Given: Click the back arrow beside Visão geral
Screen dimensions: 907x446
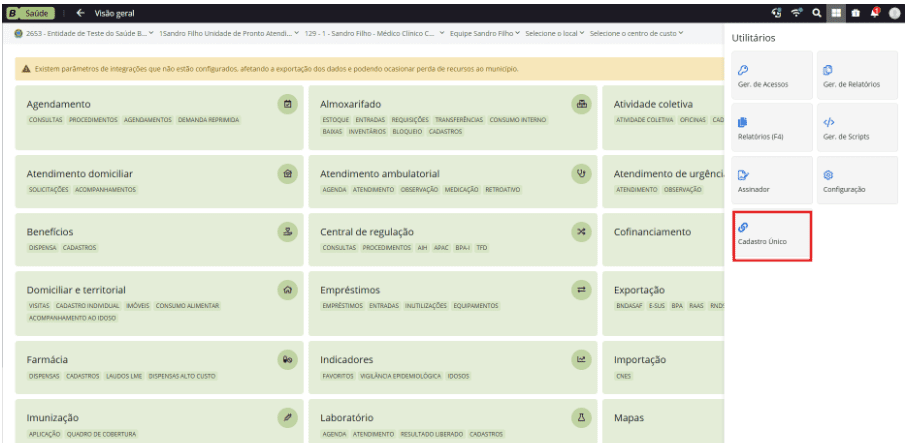Looking at the screenshot, I should [80, 13].
